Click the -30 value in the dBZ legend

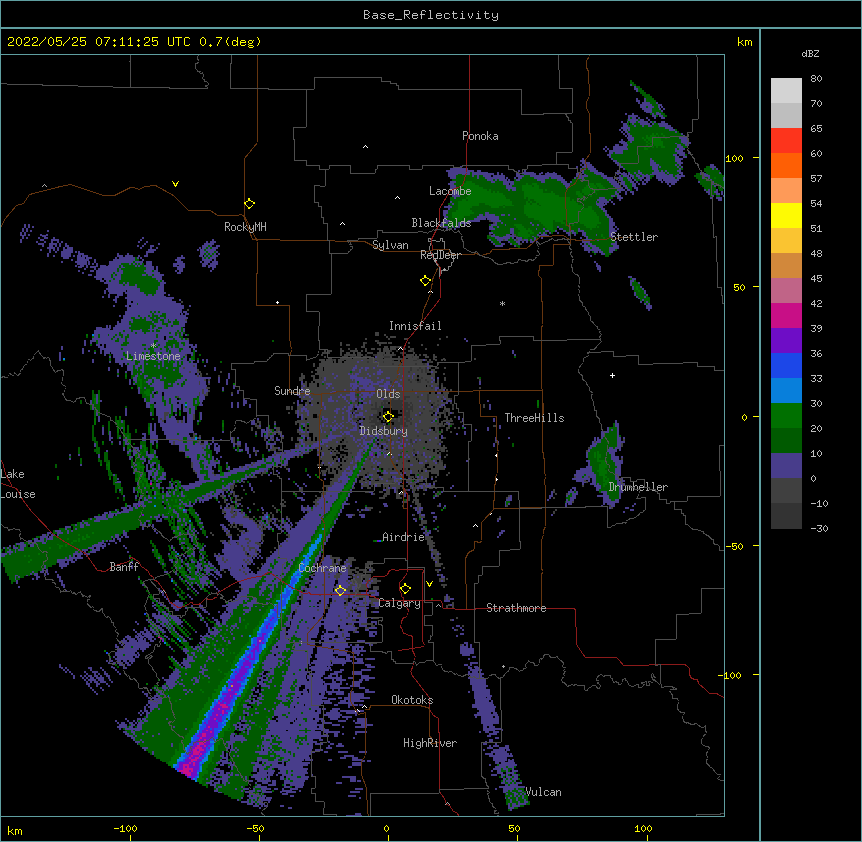(x=819, y=528)
